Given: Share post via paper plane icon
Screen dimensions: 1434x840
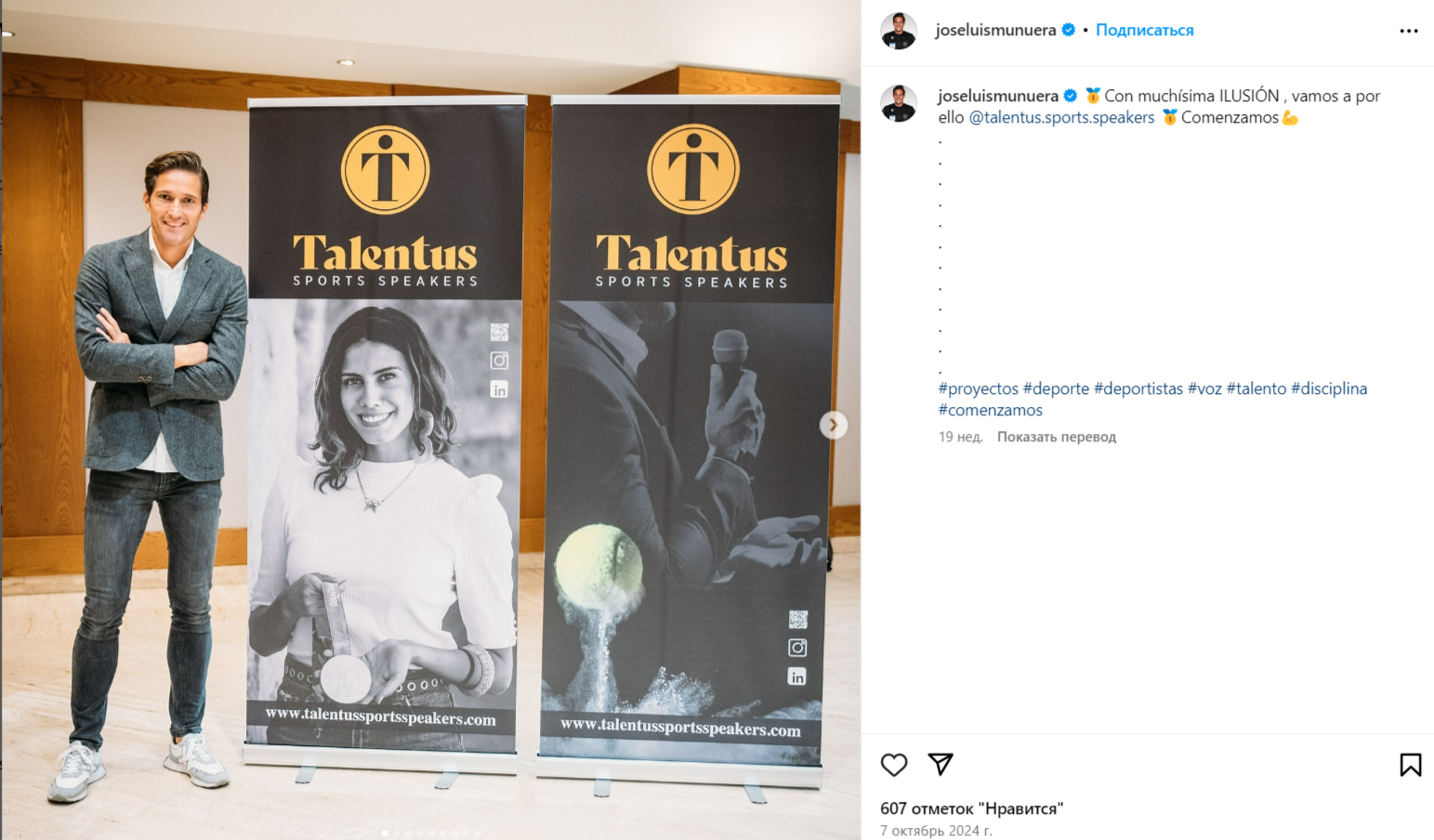Looking at the screenshot, I should coord(941,764).
